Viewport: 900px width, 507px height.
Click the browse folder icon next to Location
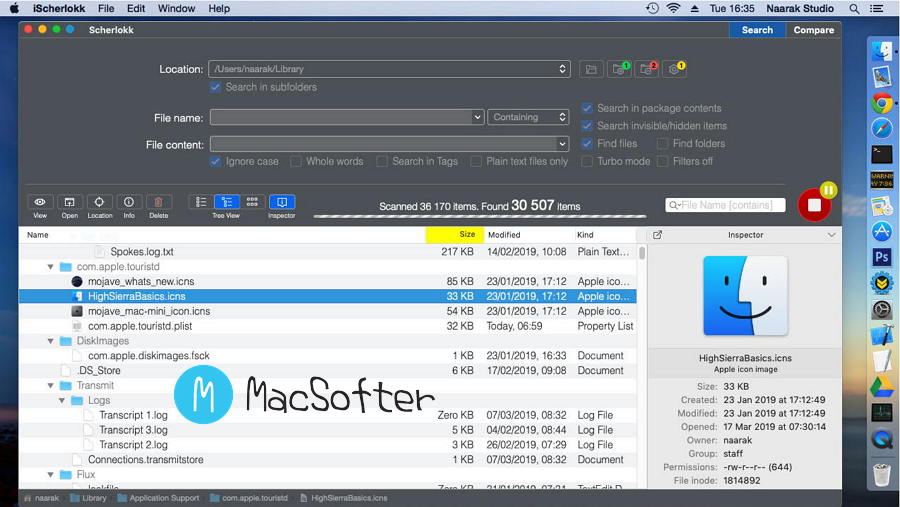click(x=591, y=69)
